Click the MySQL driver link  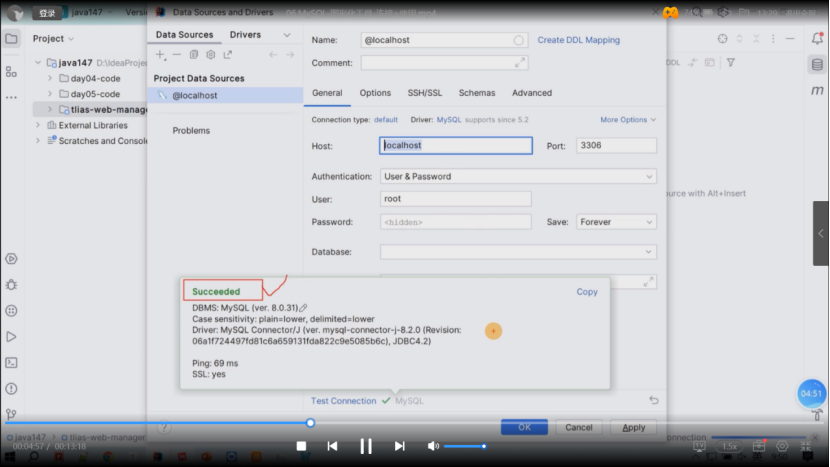tap(449, 120)
